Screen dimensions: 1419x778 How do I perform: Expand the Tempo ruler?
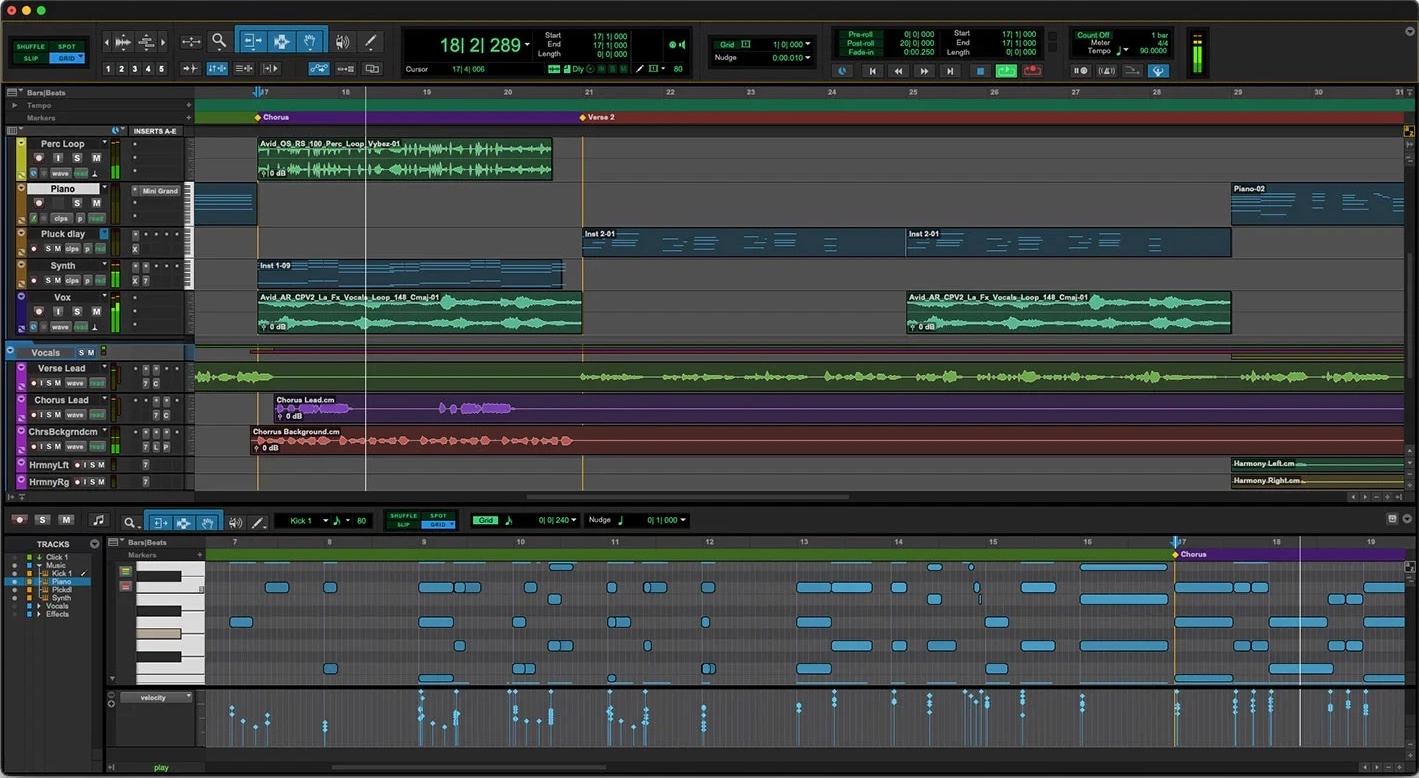click(14, 105)
